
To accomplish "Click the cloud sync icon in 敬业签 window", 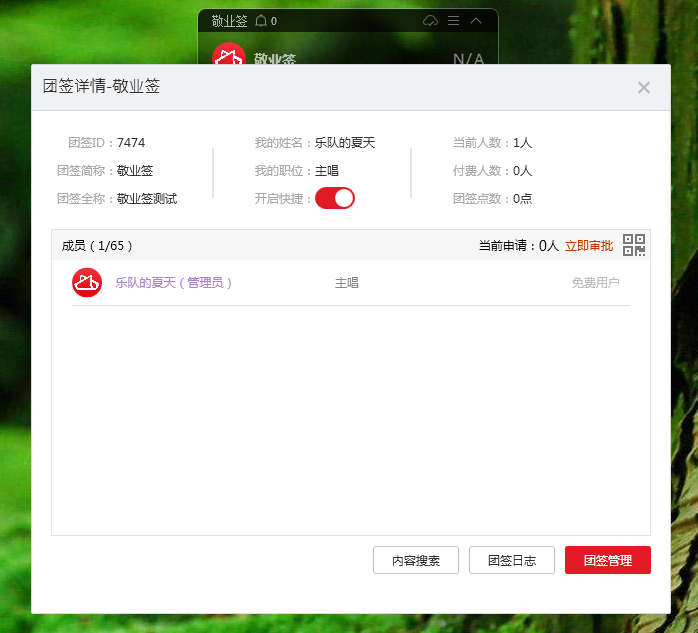I will [x=430, y=20].
